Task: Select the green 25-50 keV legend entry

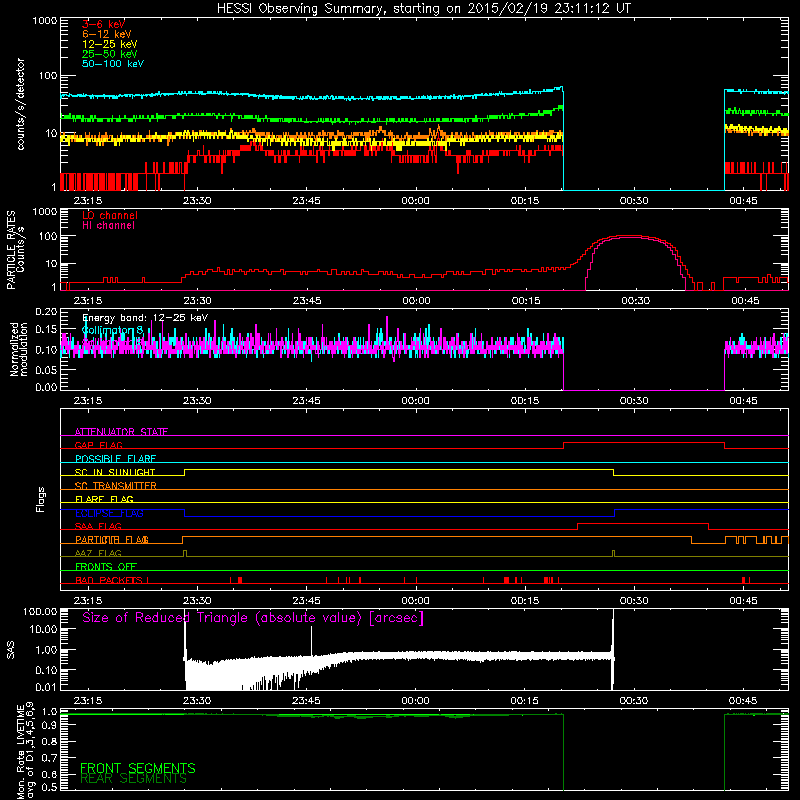Action: pos(110,54)
